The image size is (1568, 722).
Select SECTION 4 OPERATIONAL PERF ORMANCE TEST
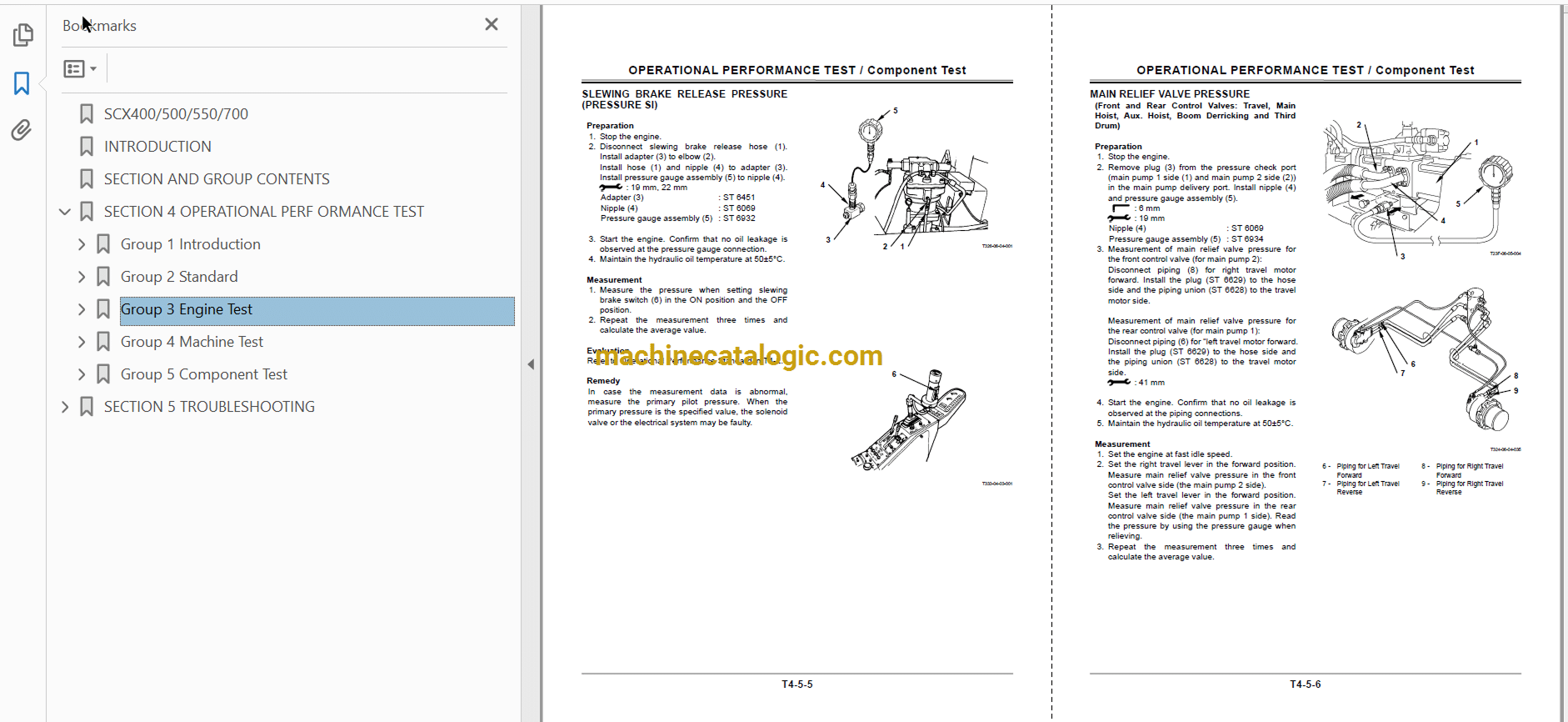(x=264, y=212)
